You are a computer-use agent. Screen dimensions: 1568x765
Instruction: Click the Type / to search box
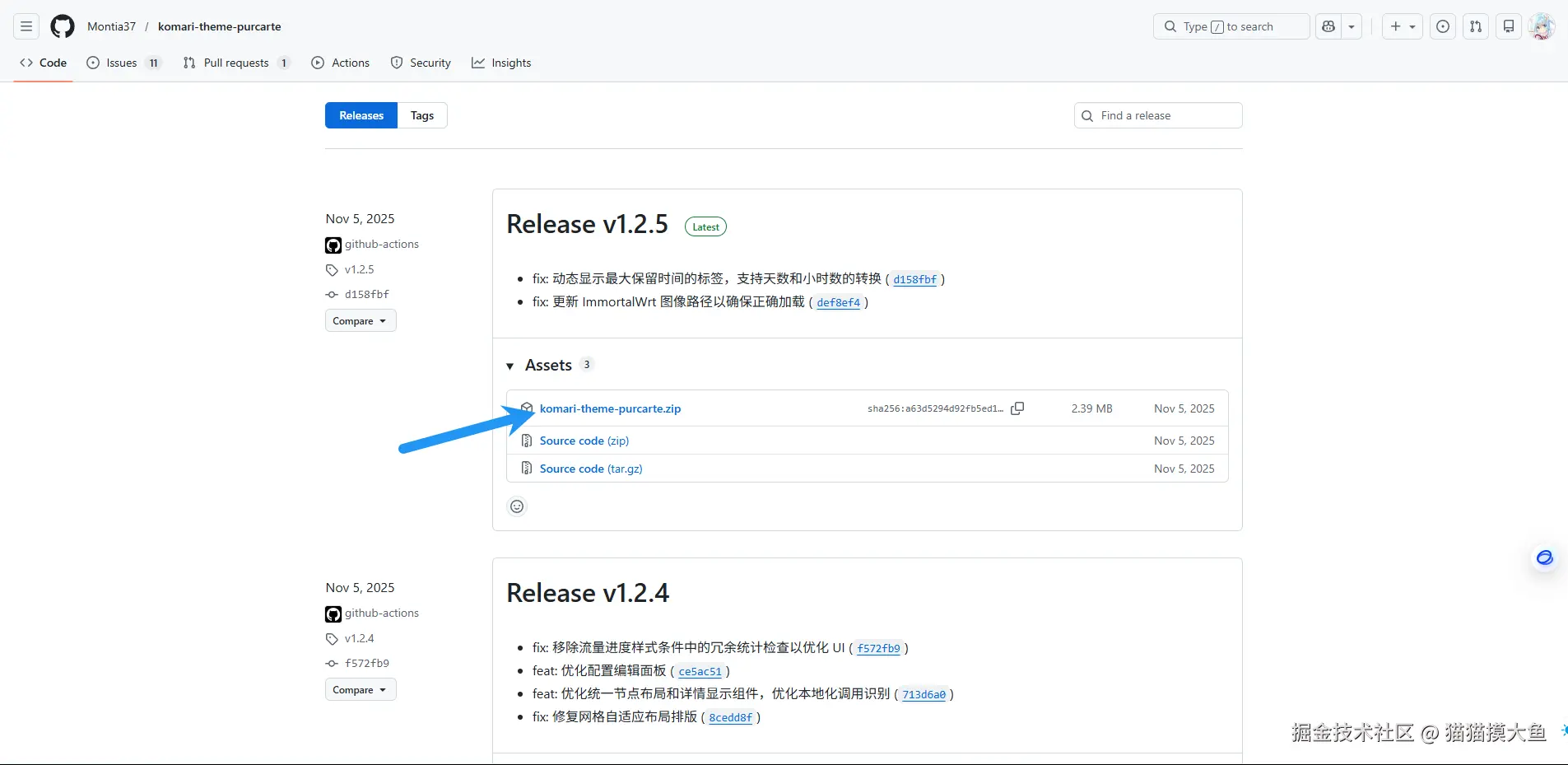(1231, 26)
